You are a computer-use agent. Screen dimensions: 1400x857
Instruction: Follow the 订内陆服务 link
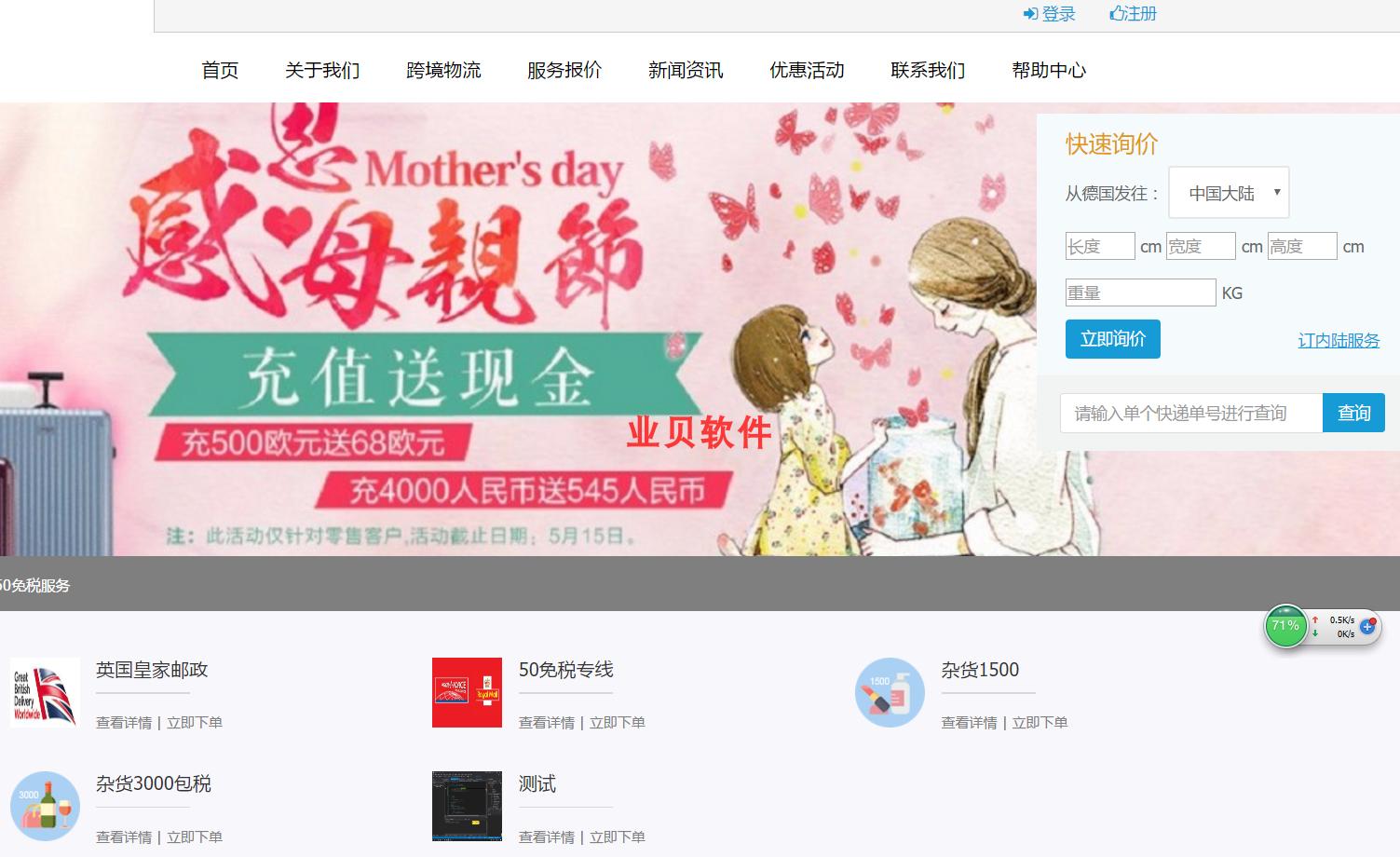point(1339,341)
